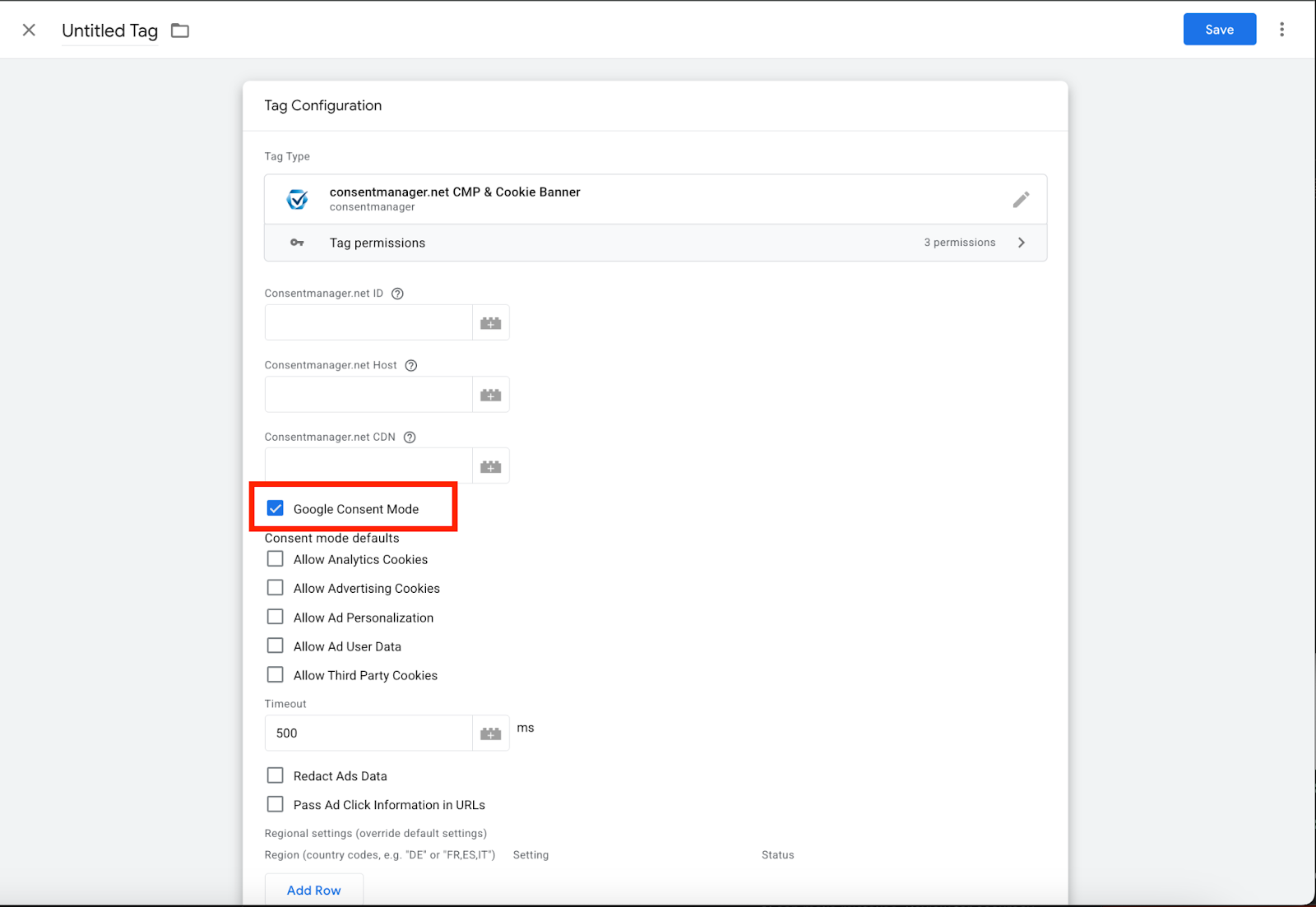Enable Allow Advertising Cookies
The height and width of the screenshot is (907, 1316).
(x=276, y=588)
